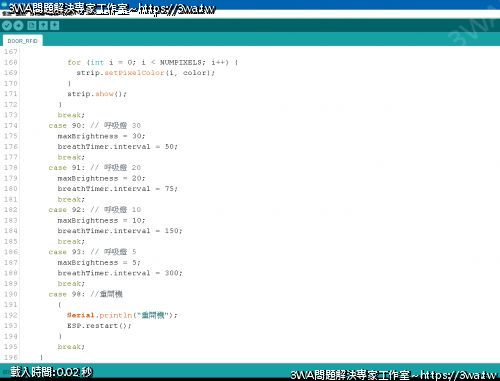Click the breathTimer.interval = 150 line
Image resolution: width=500 pixels, height=381 pixels.
pos(120,231)
